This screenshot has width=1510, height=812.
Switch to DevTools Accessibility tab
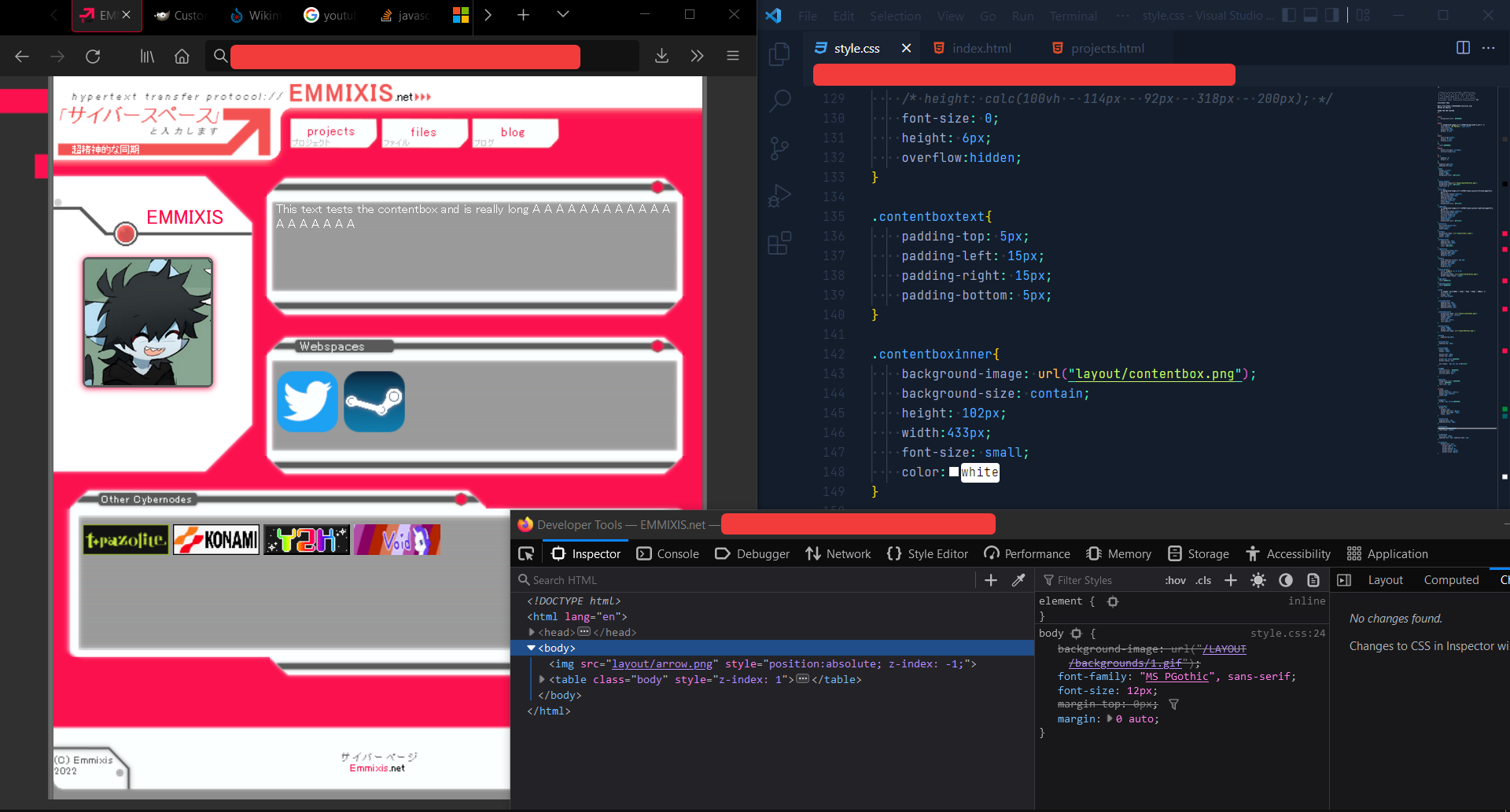click(1288, 554)
